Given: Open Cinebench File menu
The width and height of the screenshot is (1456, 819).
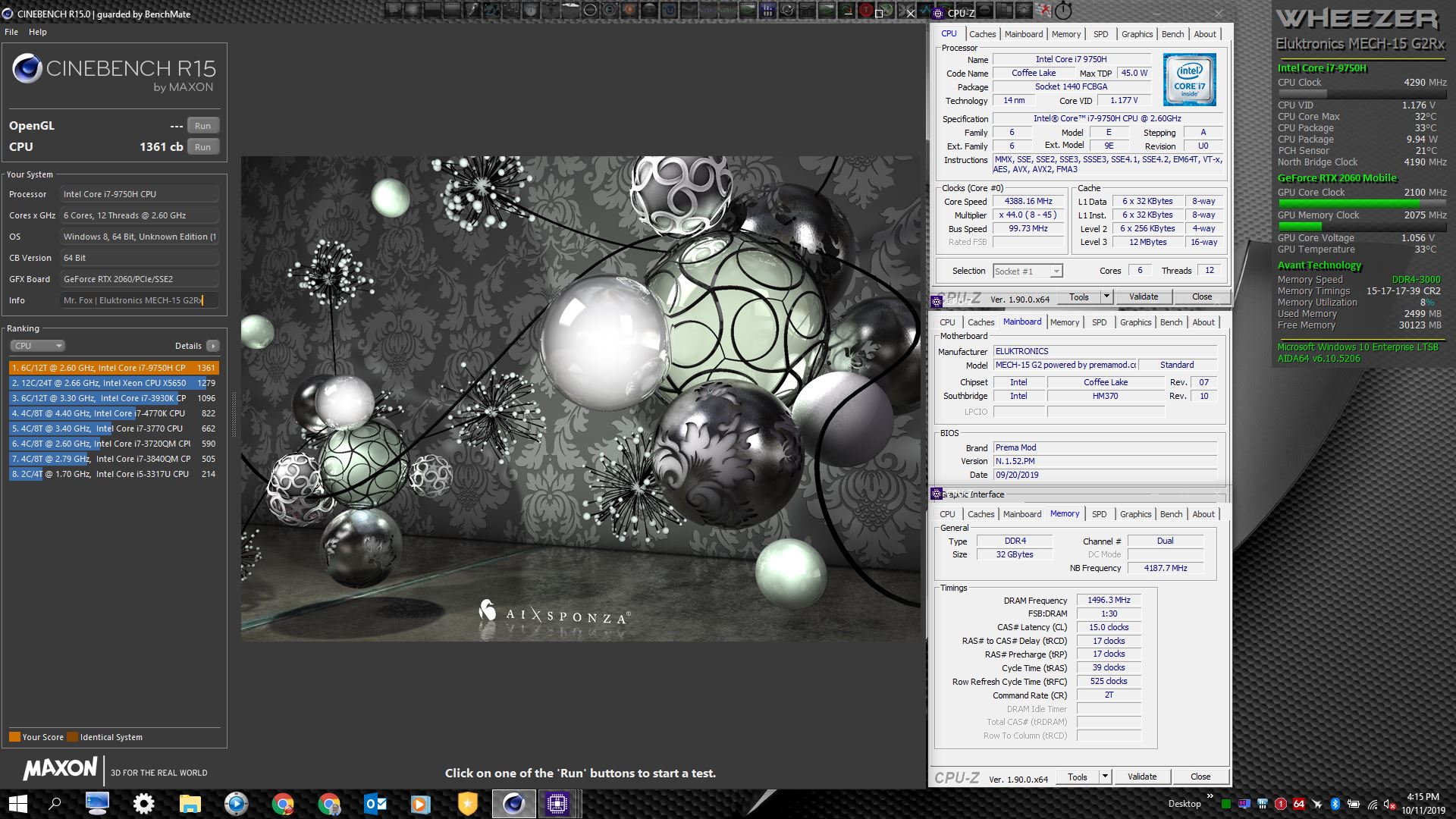Looking at the screenshot, I should (11, 32).
